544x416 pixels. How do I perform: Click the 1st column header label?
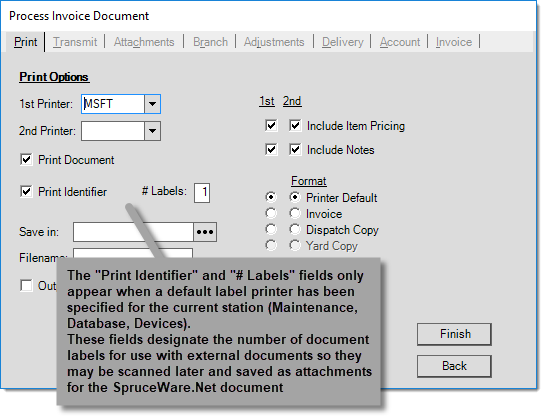[x=267, y=101]
